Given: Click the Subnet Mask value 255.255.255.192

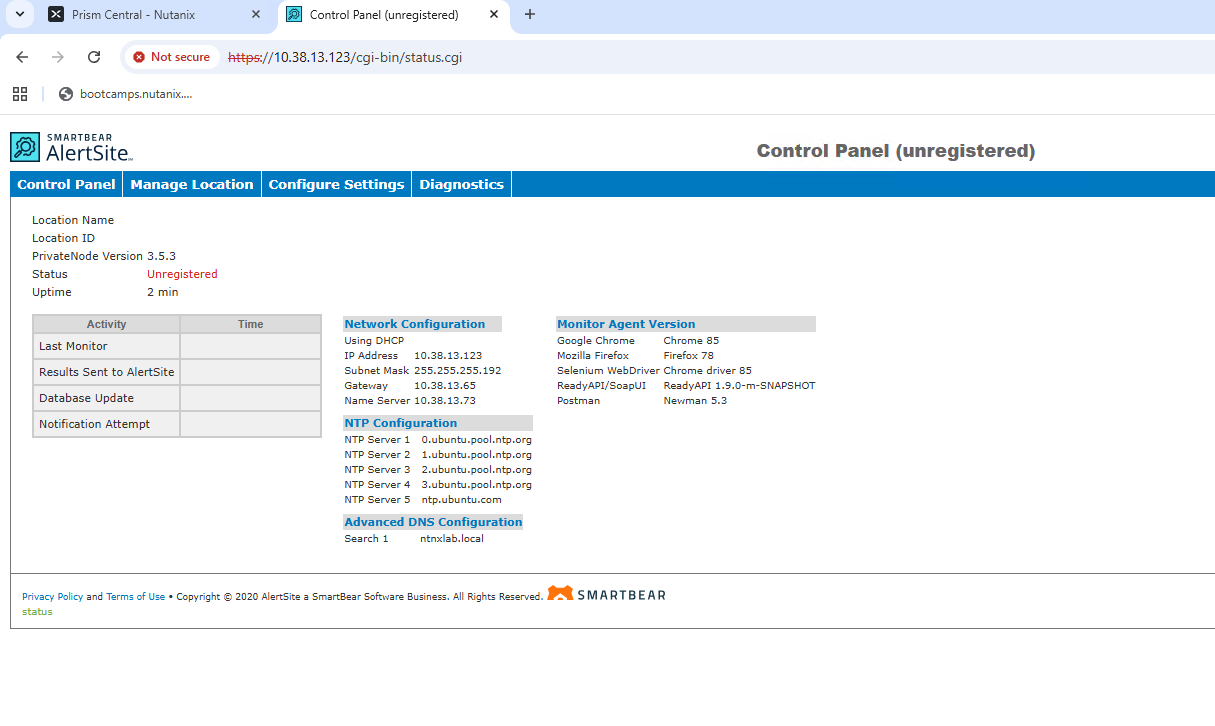Looking at the screenshot, I should (458, 371).
